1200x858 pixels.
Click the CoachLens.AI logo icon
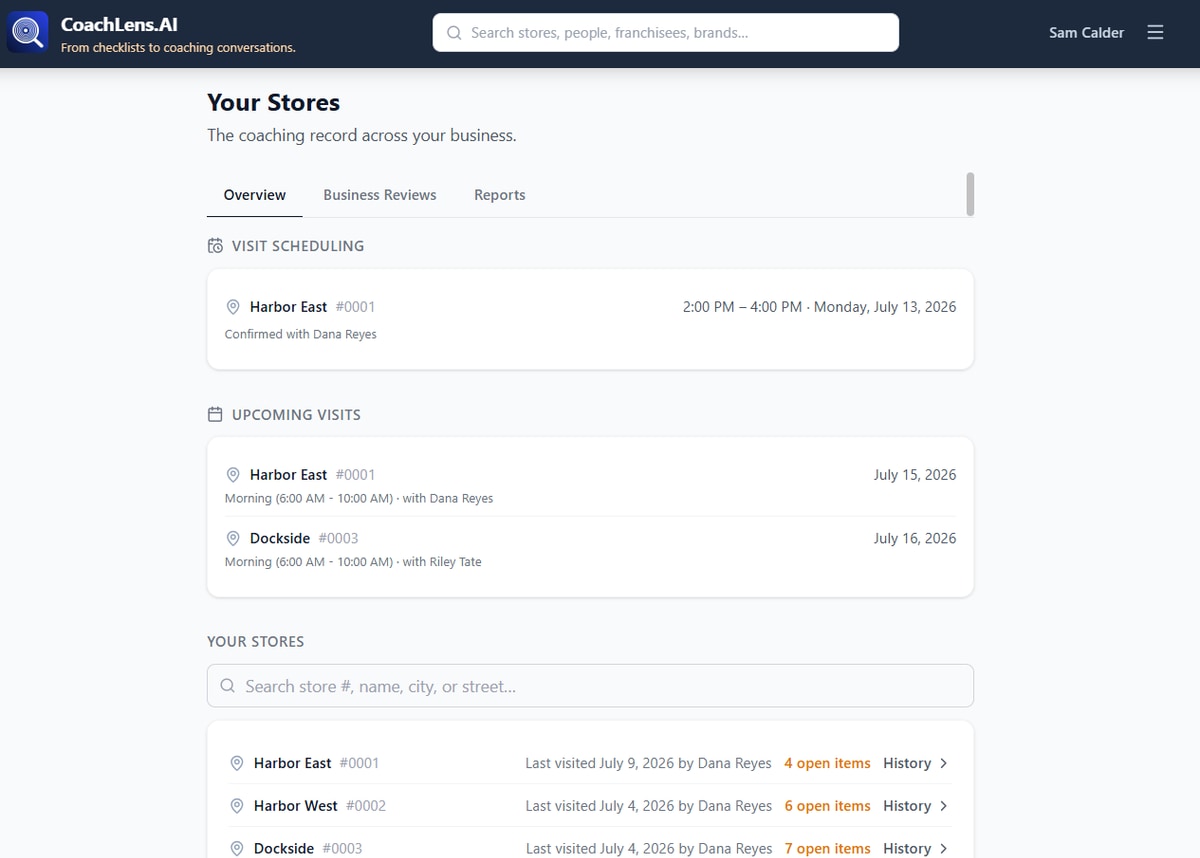28,33
